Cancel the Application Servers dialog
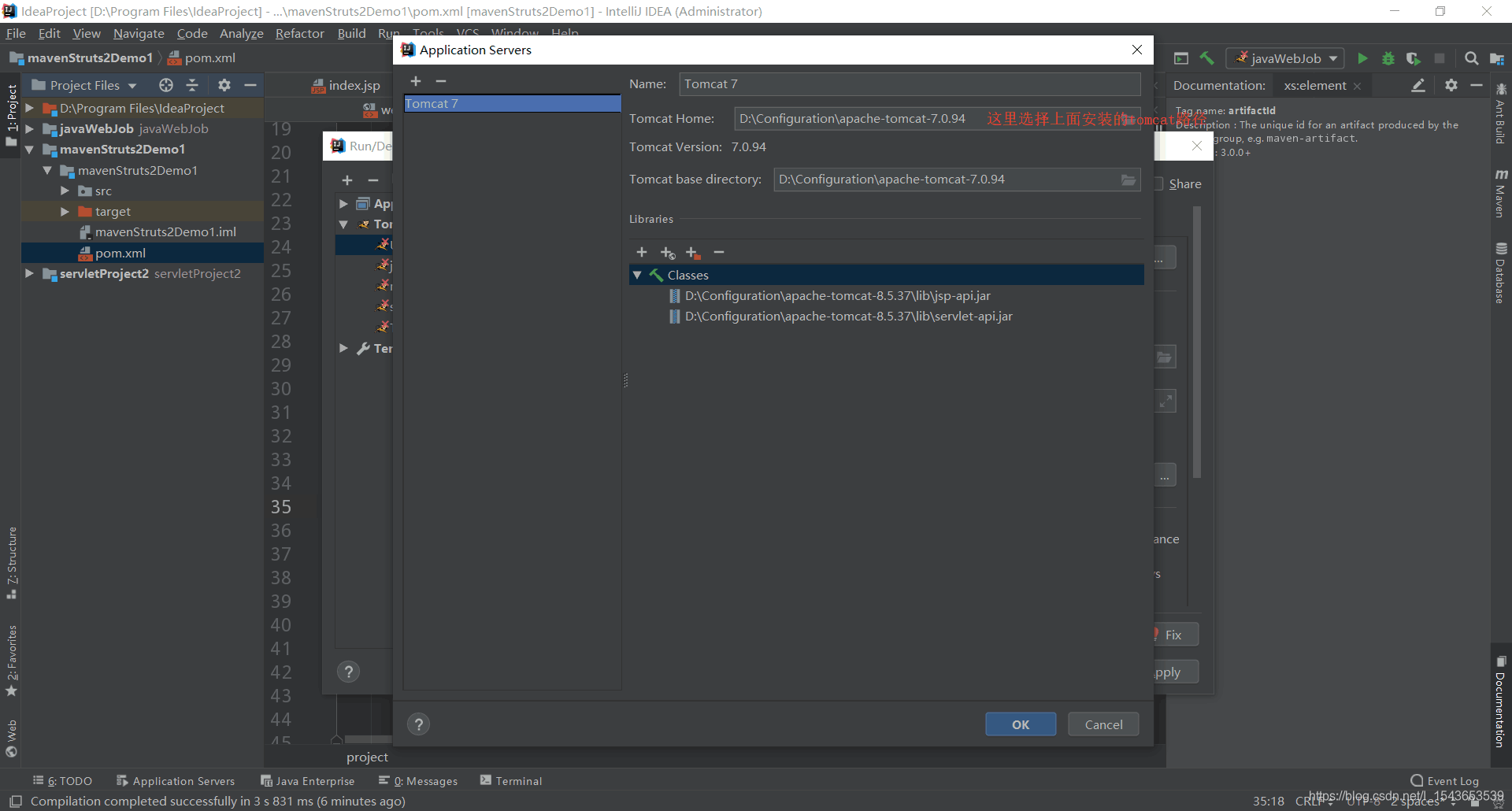This screenshot has height=811, width=1512. coord(1103,724)
